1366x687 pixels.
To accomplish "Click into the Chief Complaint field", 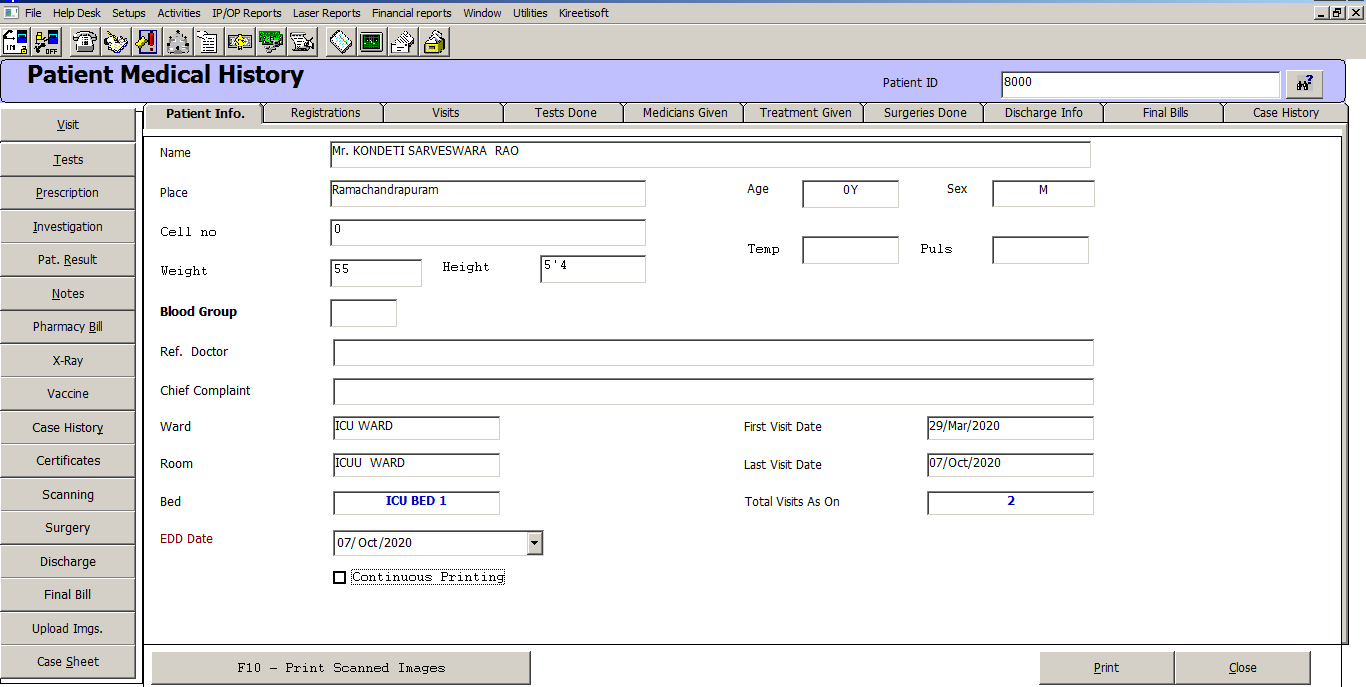I will pos(713,392).
